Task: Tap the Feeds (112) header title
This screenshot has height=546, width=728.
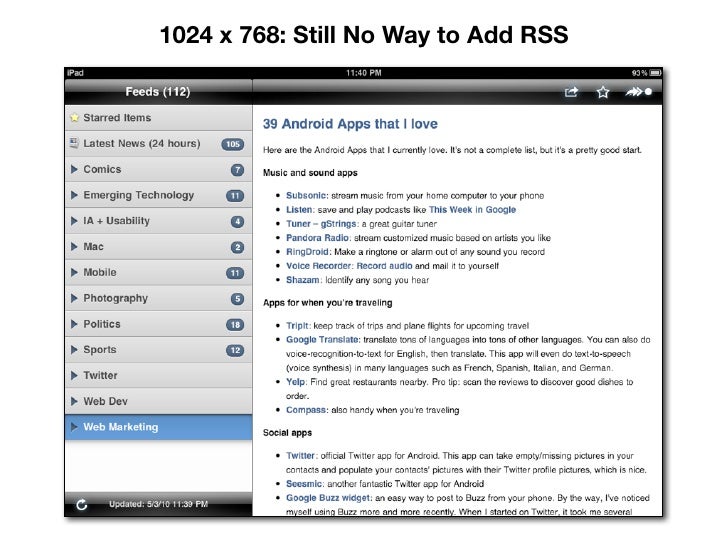Action: click(158, 92)
